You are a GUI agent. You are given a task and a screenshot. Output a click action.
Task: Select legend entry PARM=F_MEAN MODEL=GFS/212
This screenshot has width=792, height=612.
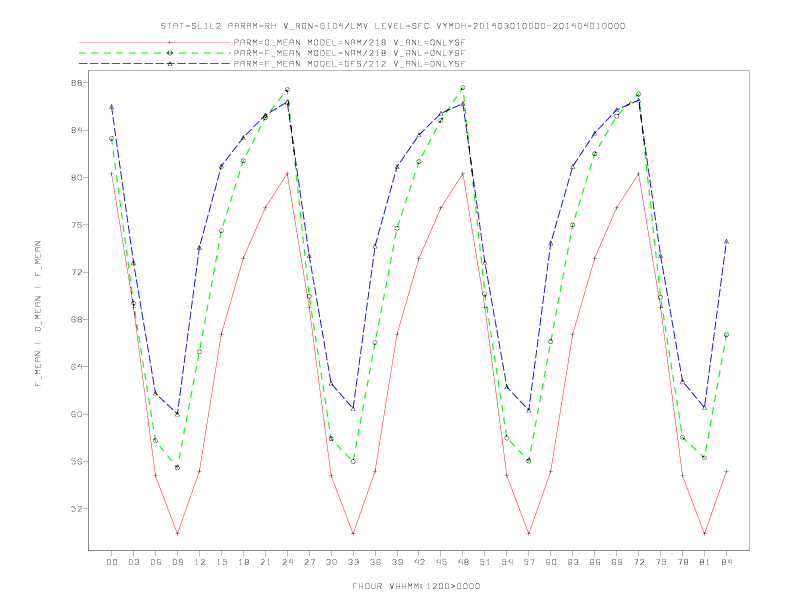coord(349,64)
